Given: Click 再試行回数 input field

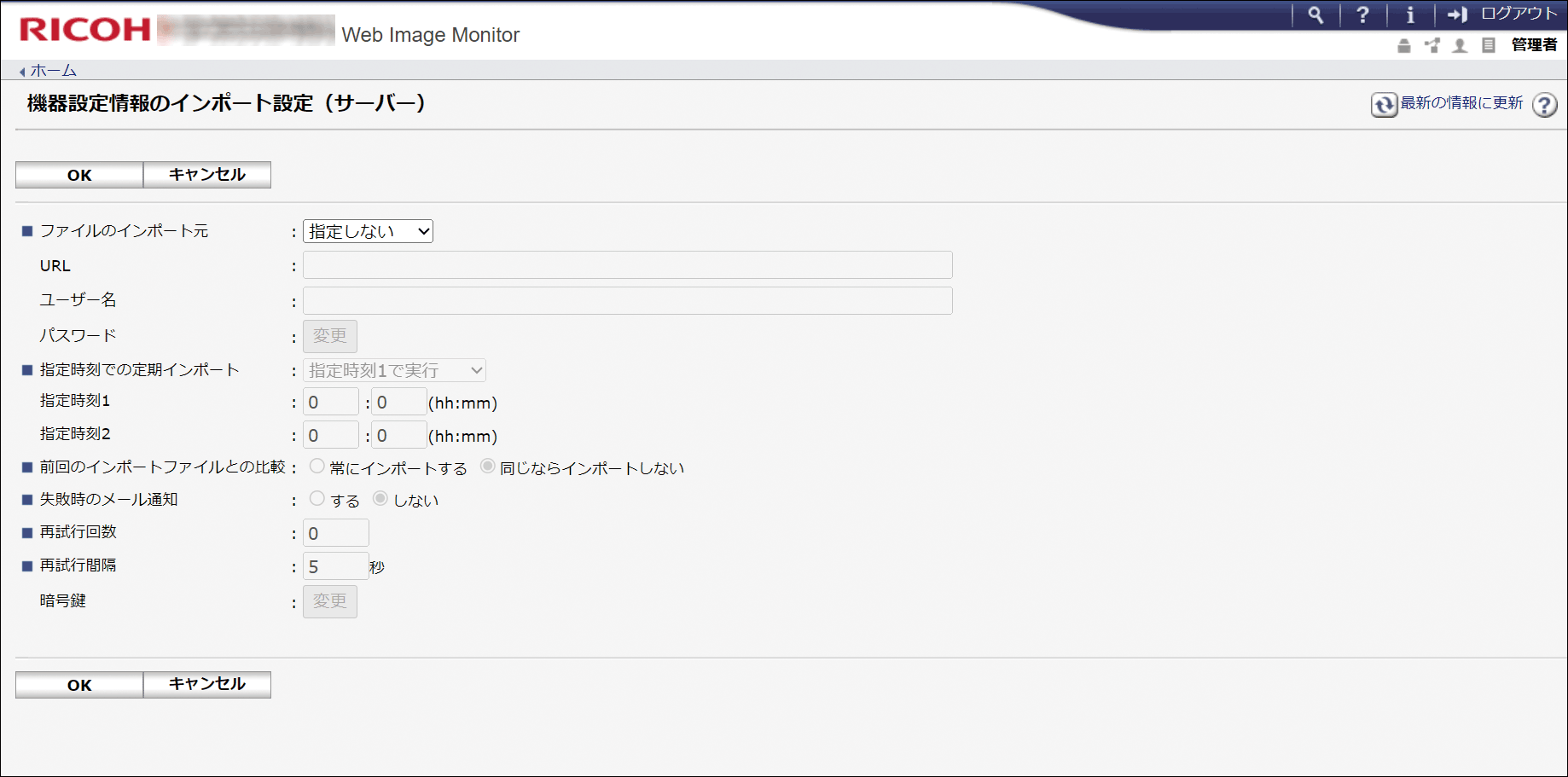Looking at the screenshot, I should 336,533.
